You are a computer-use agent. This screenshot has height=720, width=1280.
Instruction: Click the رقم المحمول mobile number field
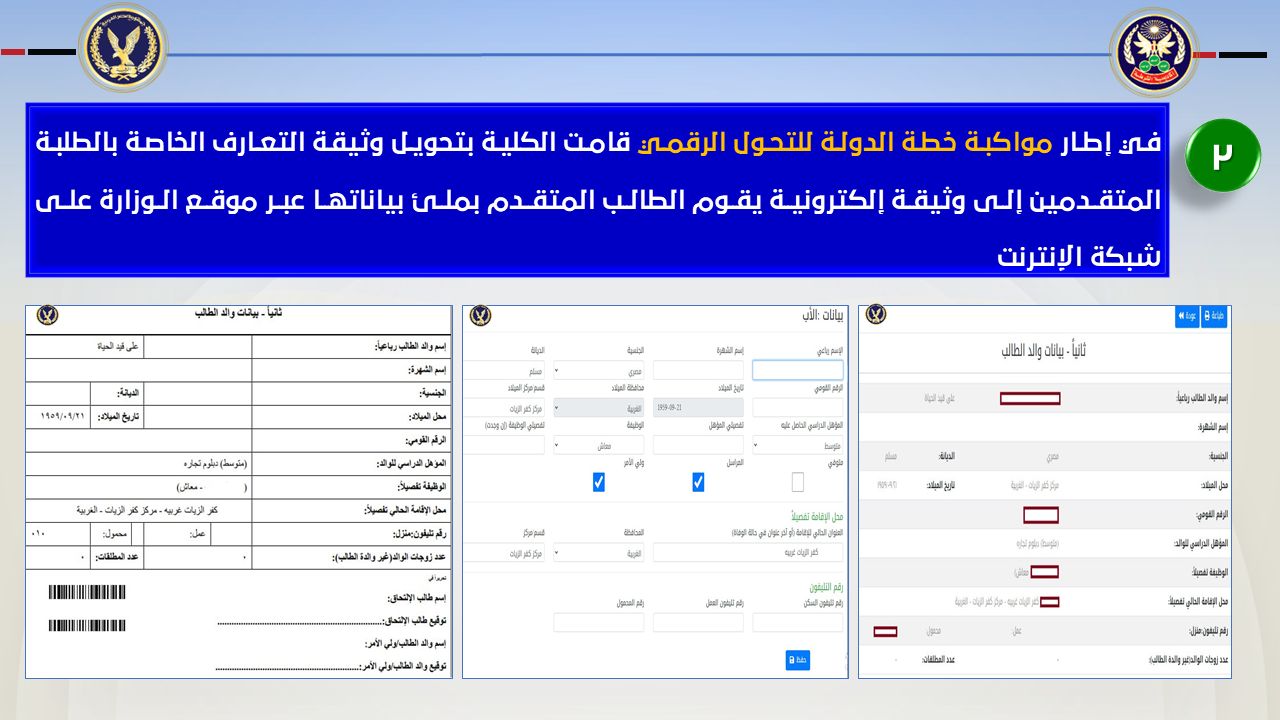598,622
